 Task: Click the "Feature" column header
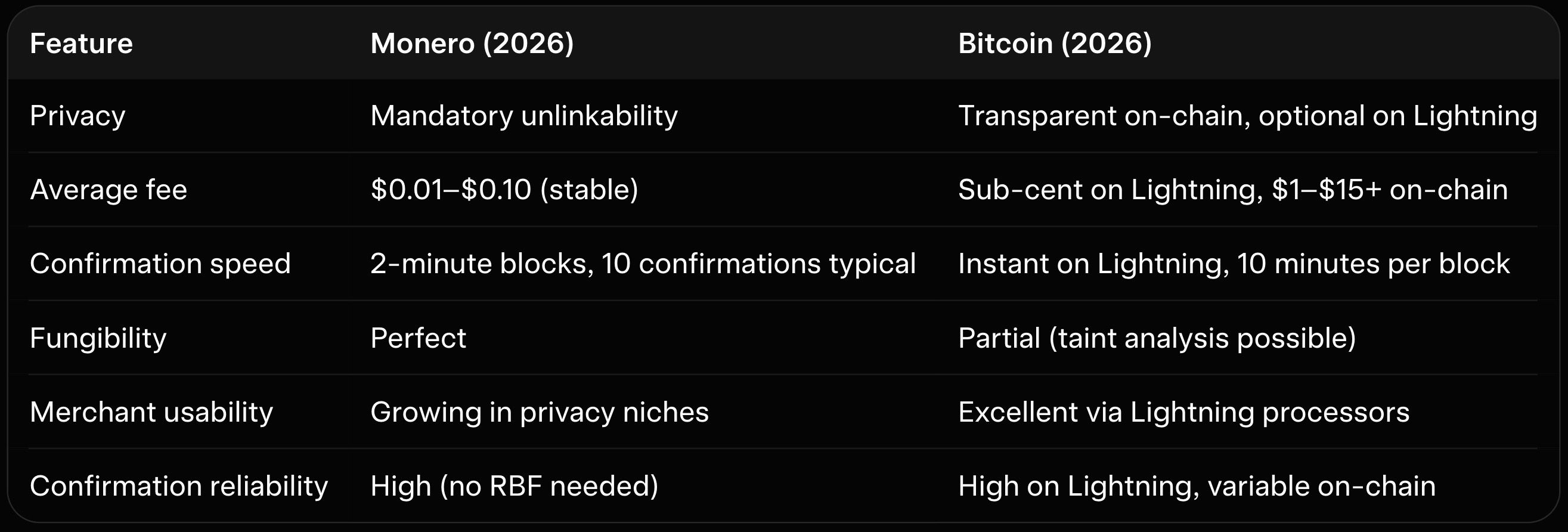[x=81, y=44]
